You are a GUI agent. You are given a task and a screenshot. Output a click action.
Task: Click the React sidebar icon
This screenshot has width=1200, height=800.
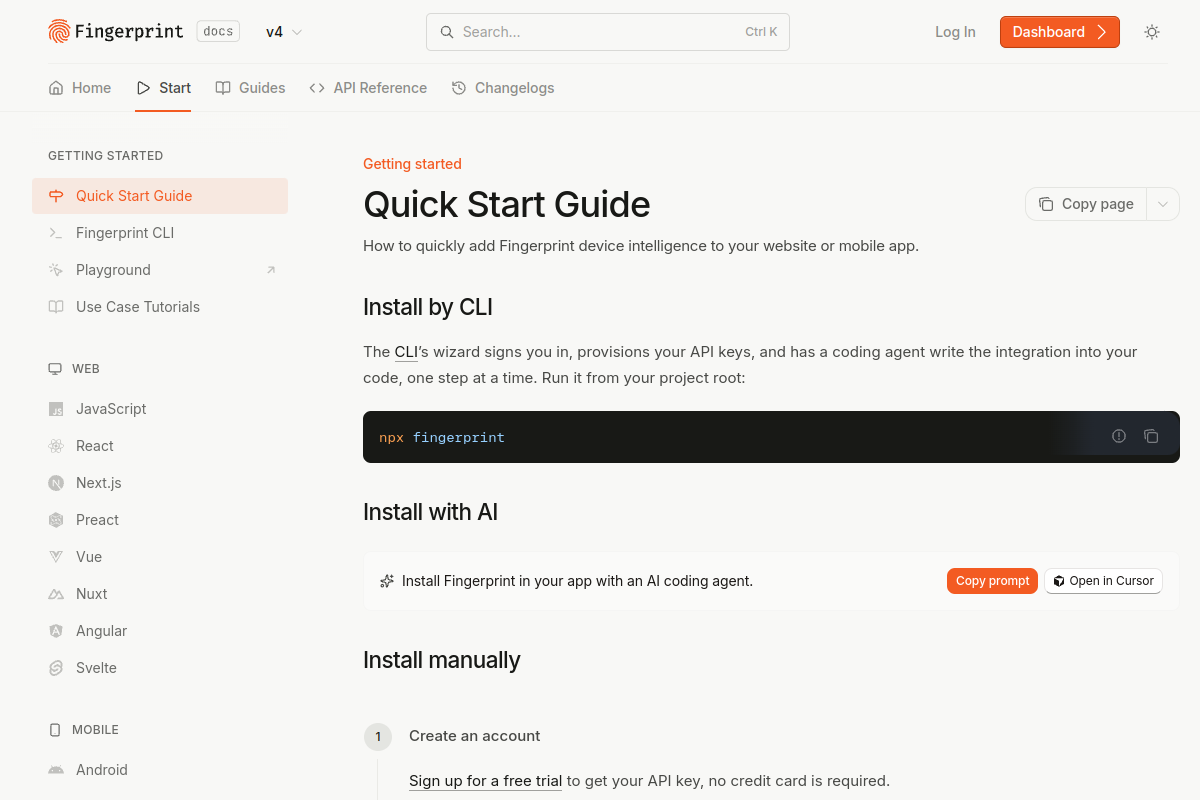[x=56, y=446]
